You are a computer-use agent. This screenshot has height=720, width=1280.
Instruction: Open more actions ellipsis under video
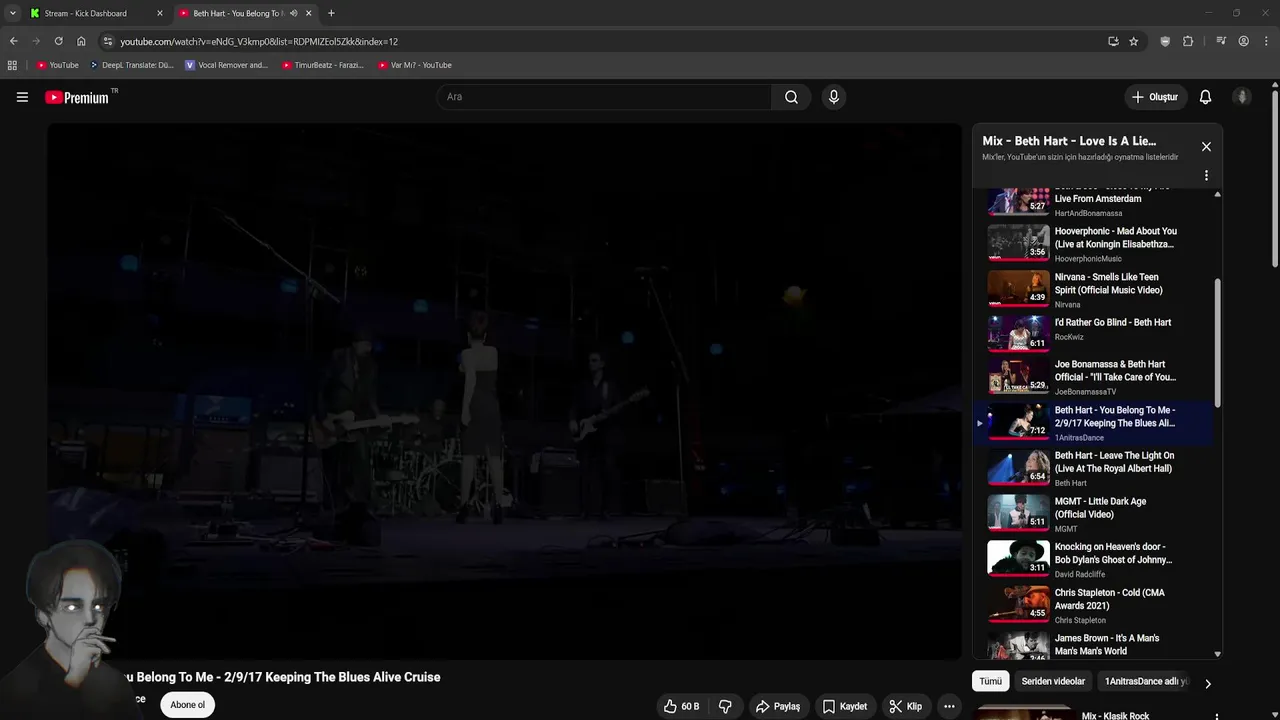pos(949,706)
